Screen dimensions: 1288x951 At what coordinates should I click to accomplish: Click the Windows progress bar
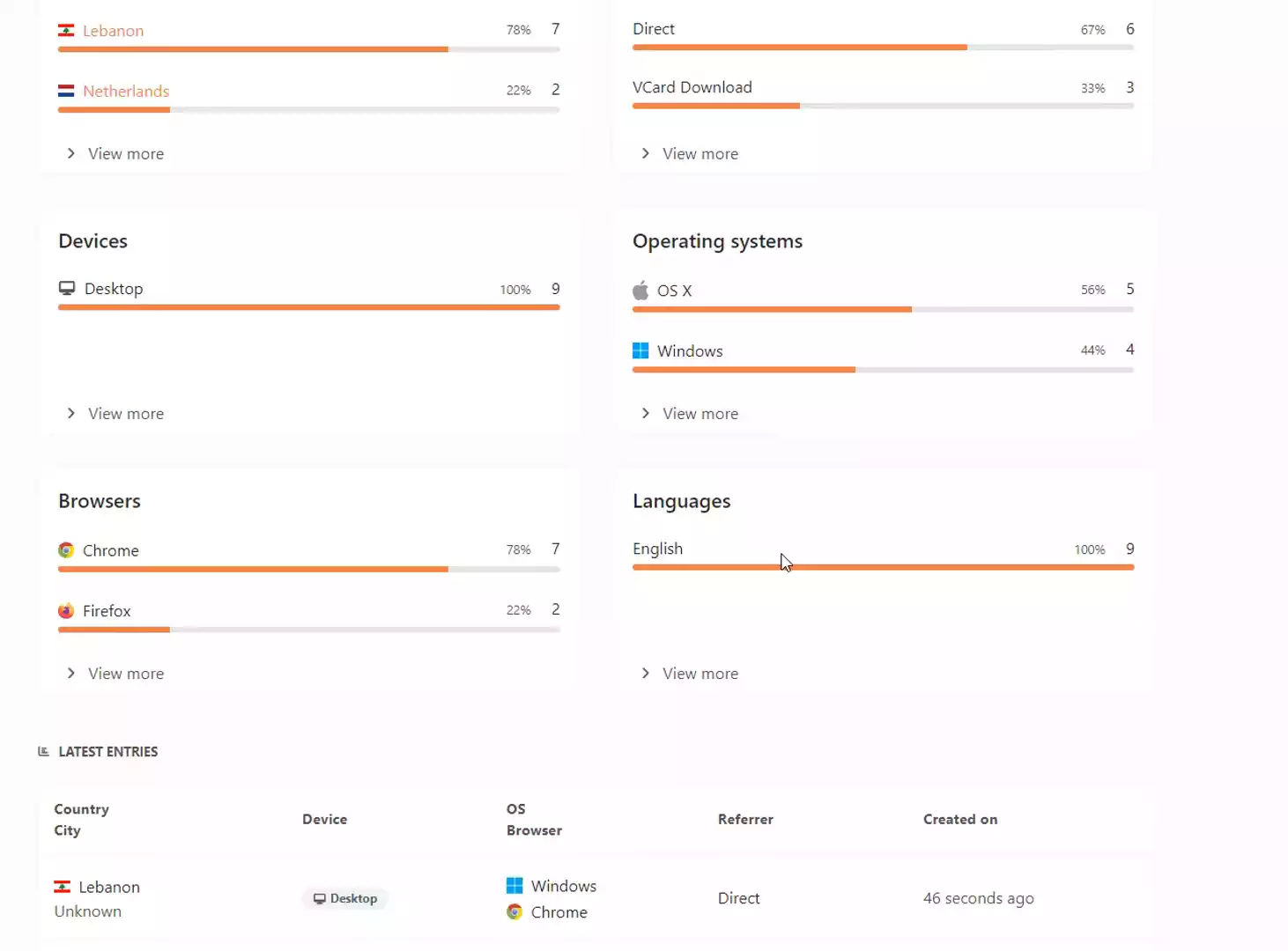click(x=883, y=370)
